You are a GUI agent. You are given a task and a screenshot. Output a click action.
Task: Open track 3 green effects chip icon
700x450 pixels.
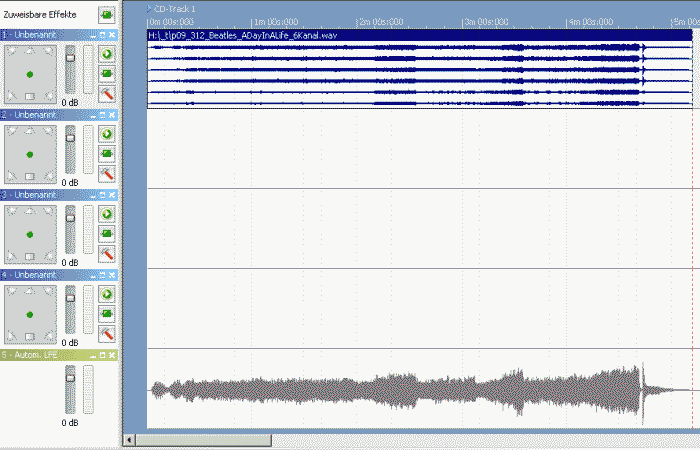106,233
